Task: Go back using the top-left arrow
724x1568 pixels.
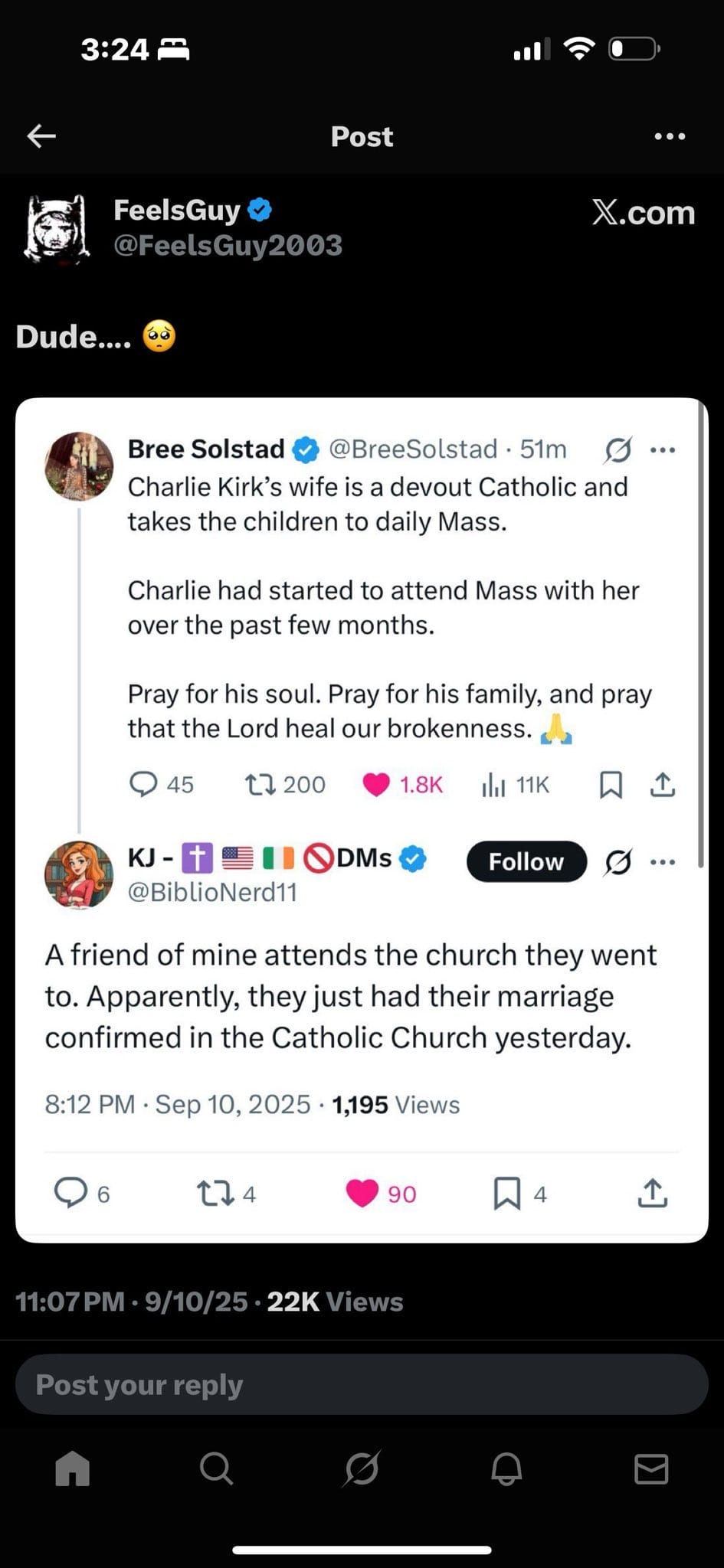Action: pos(41,136)
